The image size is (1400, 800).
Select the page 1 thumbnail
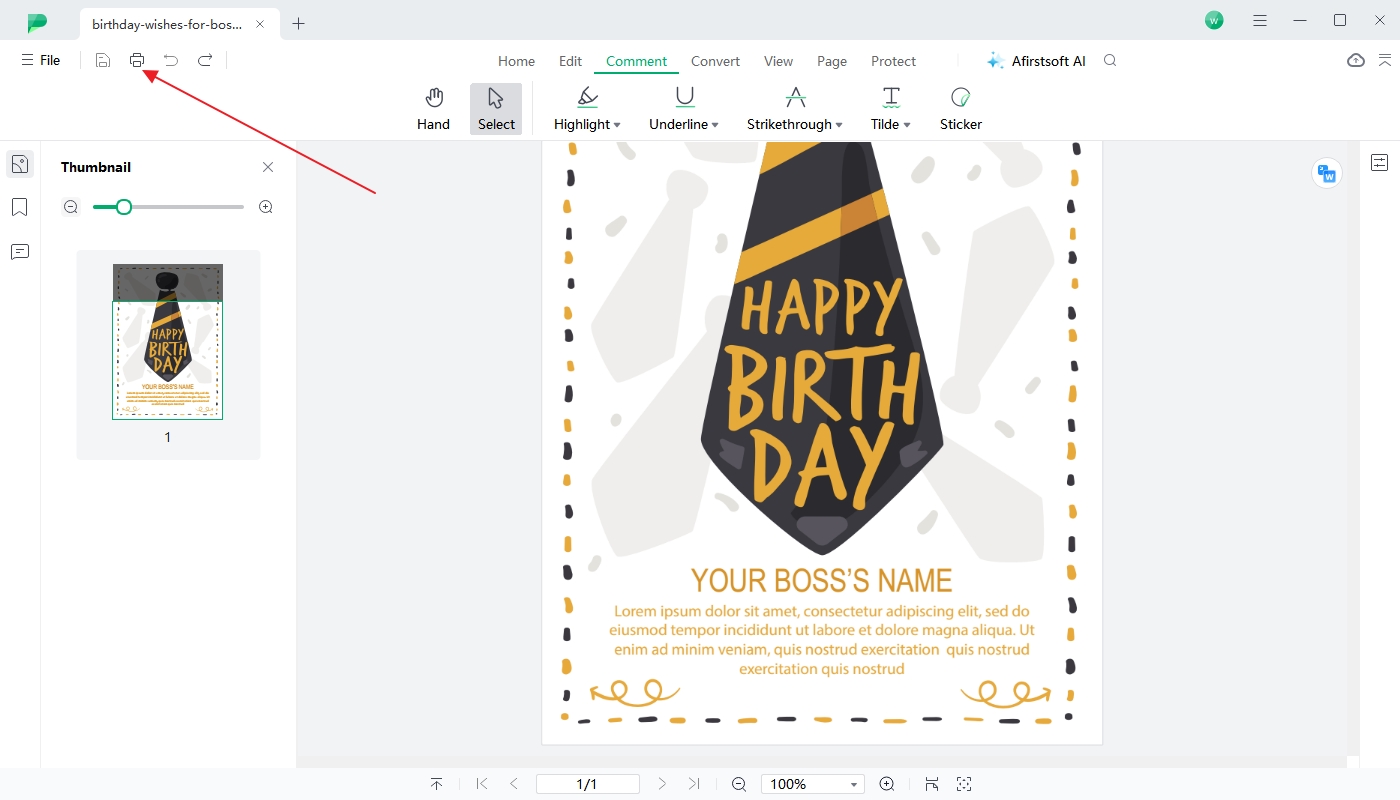coord(168,342)
